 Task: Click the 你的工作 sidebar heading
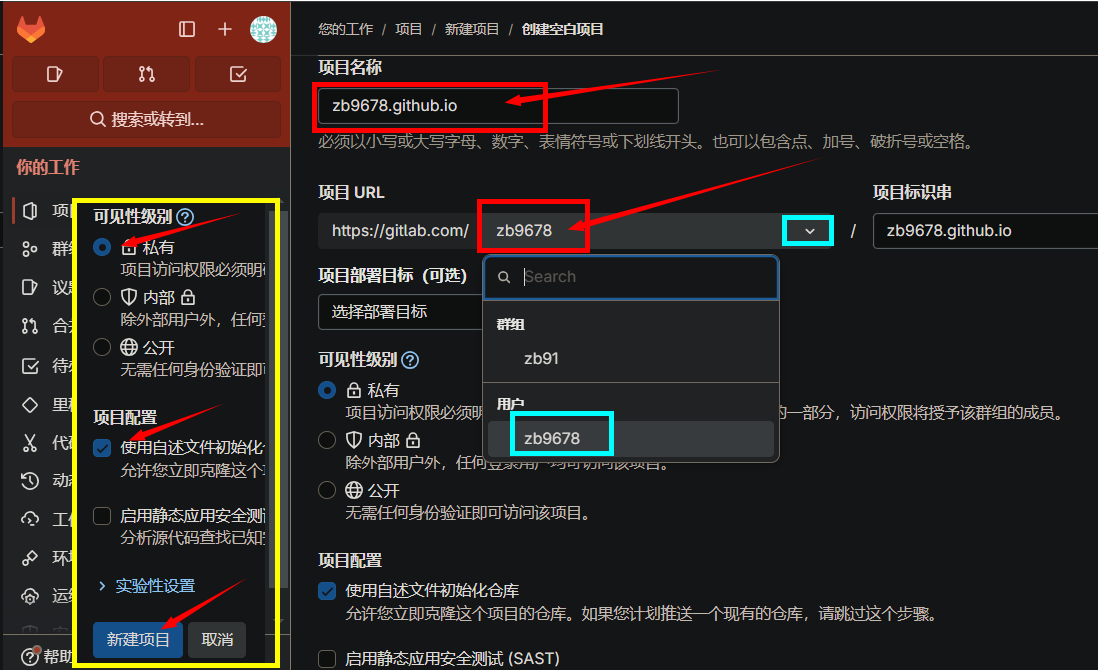coord(48,167)
